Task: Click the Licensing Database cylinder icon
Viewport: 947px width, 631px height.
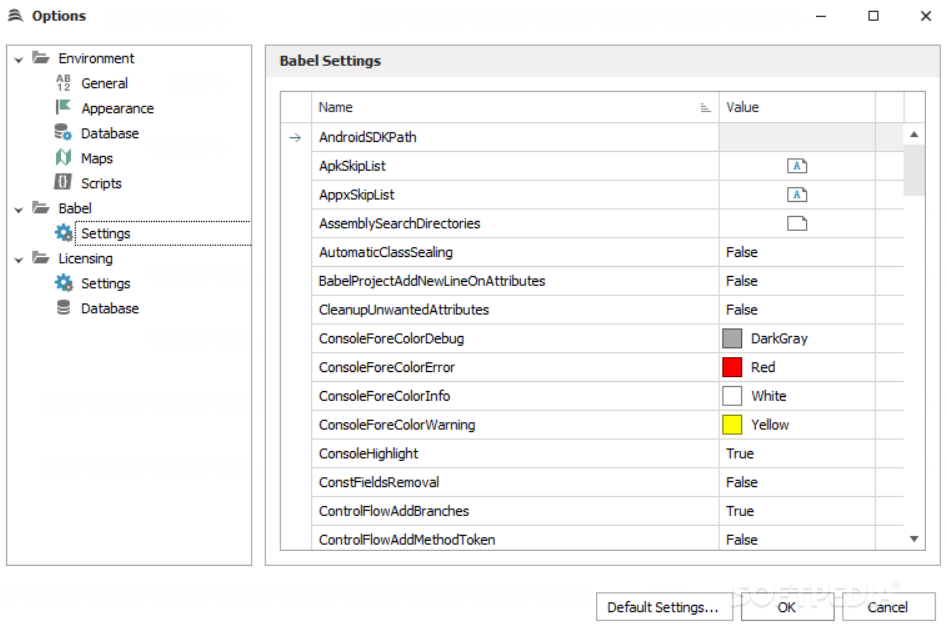Action: point(63,308)
